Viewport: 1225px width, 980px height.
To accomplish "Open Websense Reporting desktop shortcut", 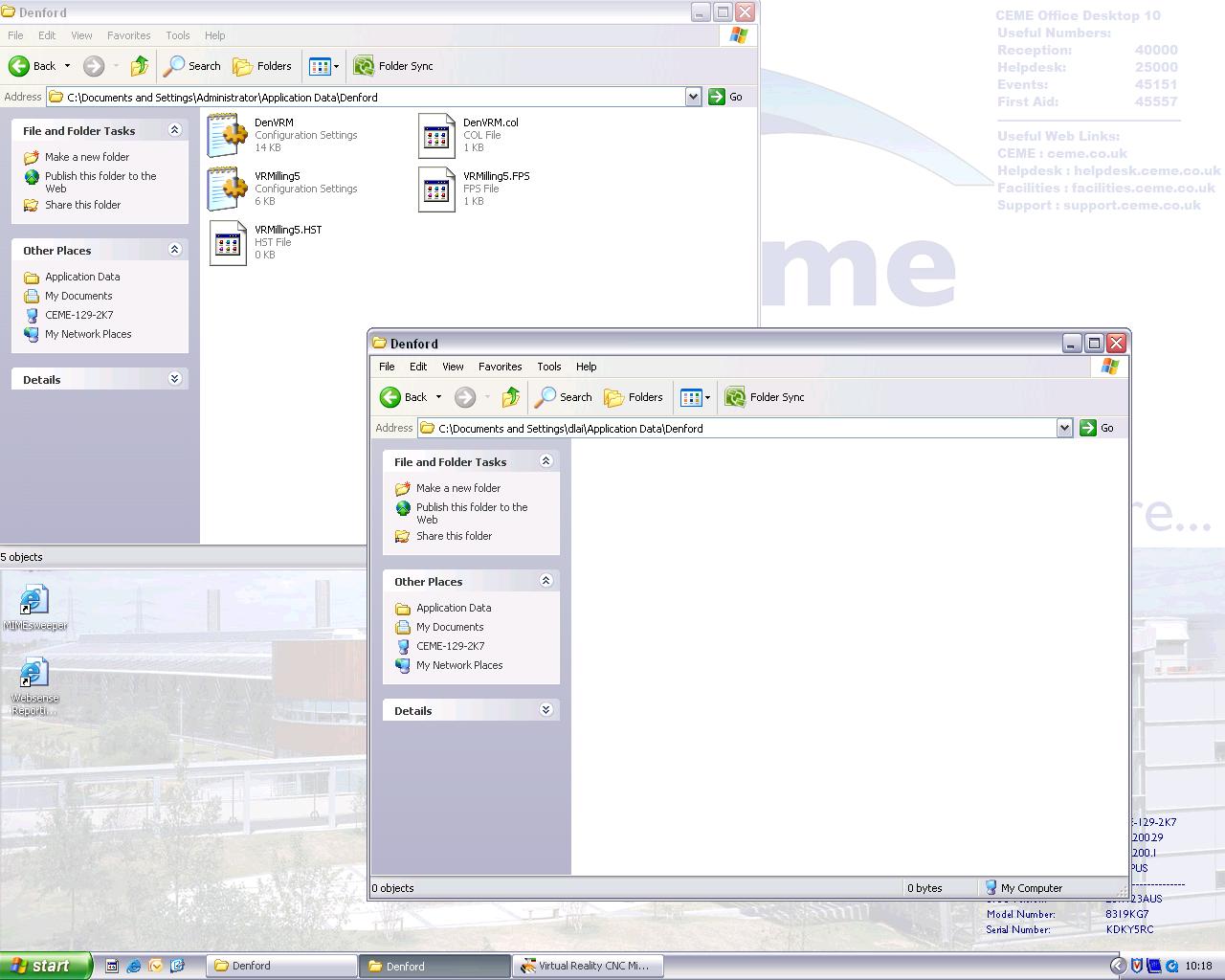I will [x=34, y=686].
